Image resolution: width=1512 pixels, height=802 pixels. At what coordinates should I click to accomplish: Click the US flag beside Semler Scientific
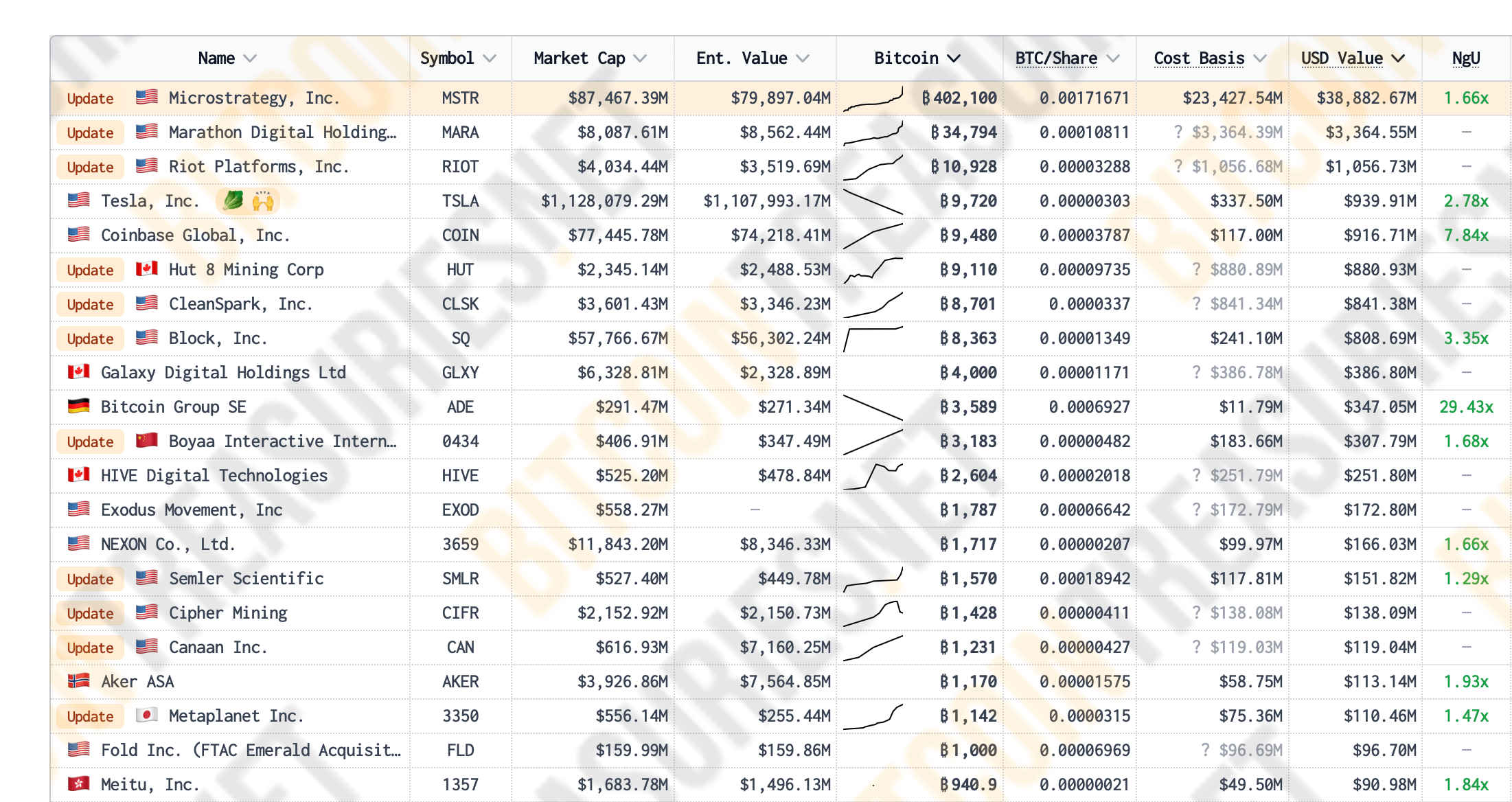pos(146,577)
